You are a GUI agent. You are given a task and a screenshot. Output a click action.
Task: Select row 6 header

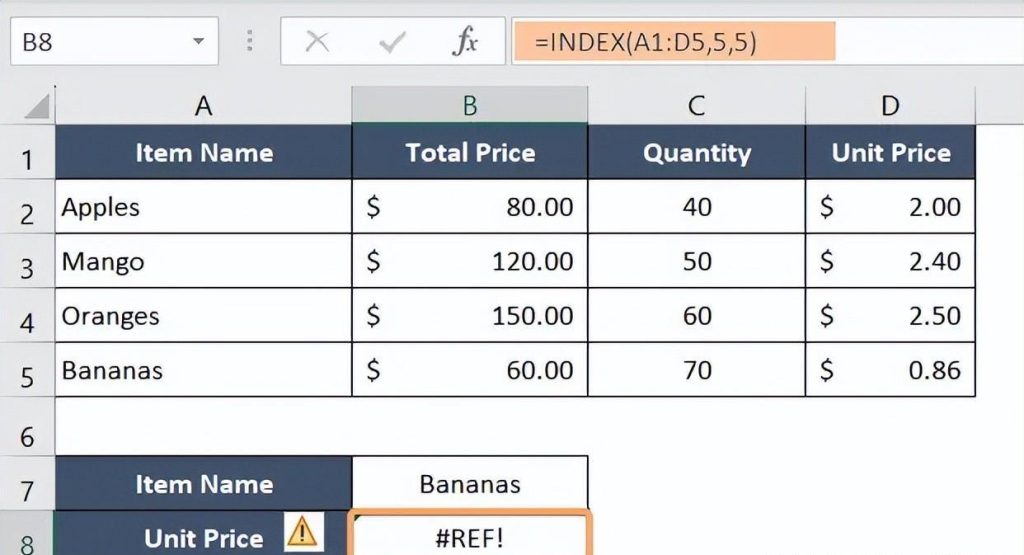click(x=27, y=436)
